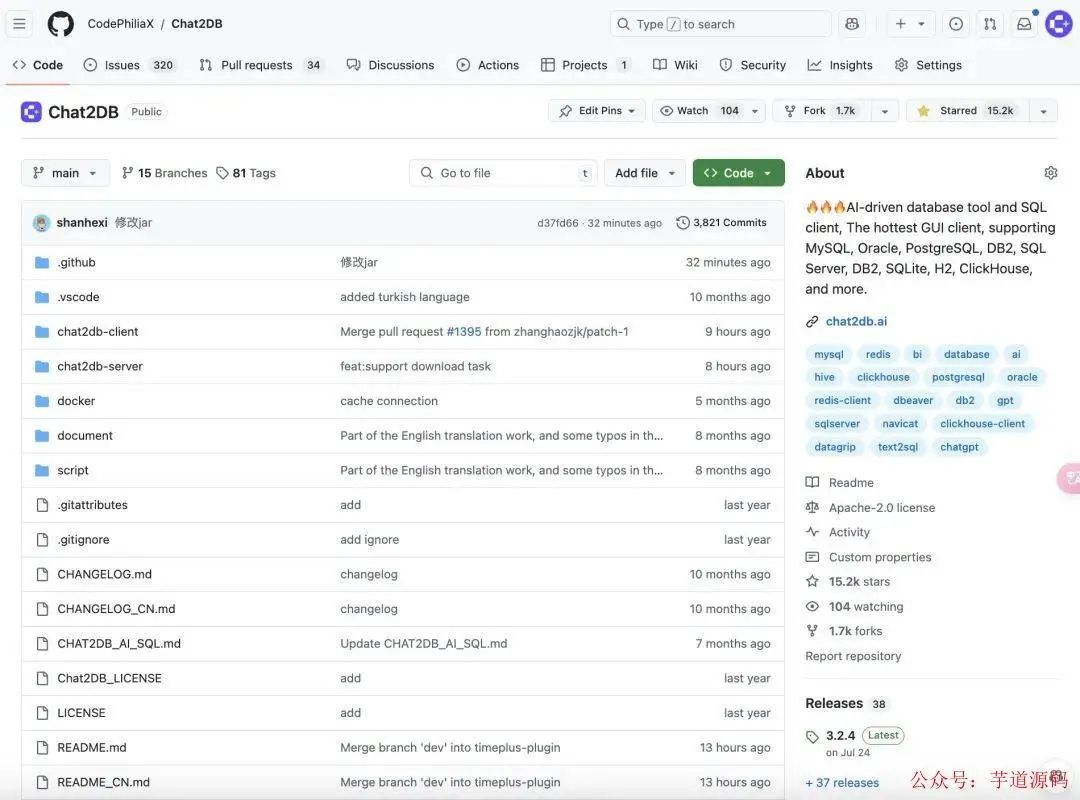Click the GitHub Octocat logo
Viewport: 1080px width, 800px height.
(x=61, y=24)
